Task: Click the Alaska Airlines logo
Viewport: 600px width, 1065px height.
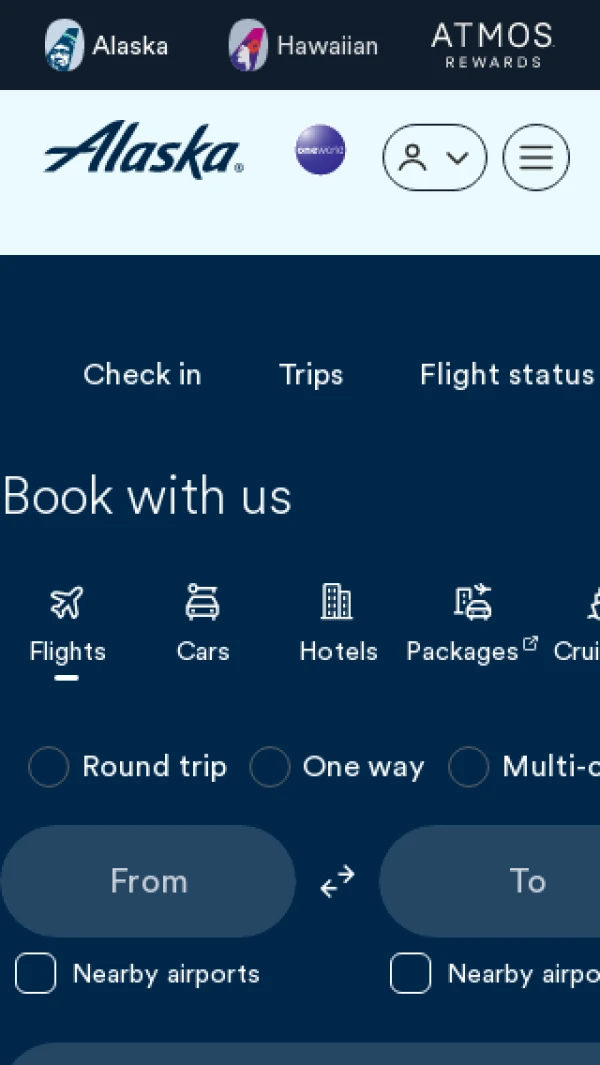Action: click(x=143, y=151)
